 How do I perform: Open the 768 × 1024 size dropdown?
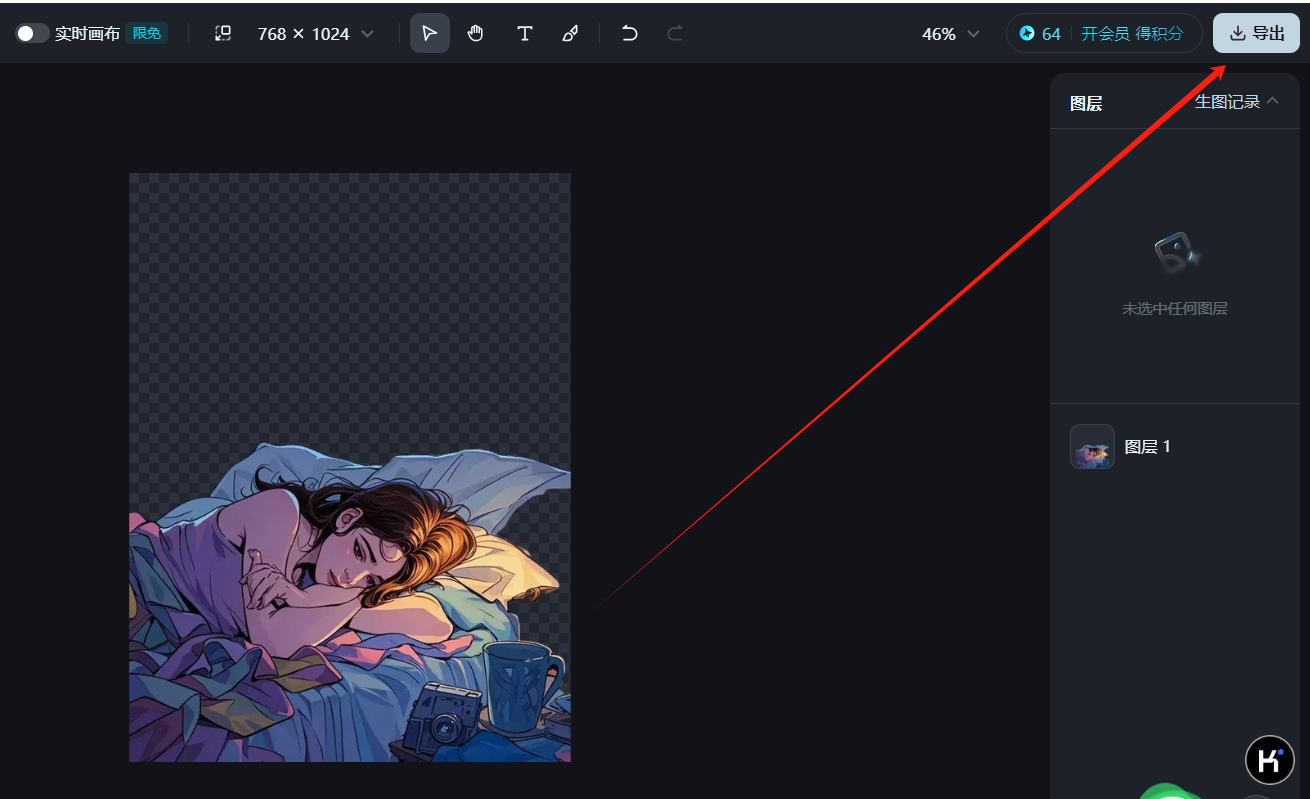point(315,33)
